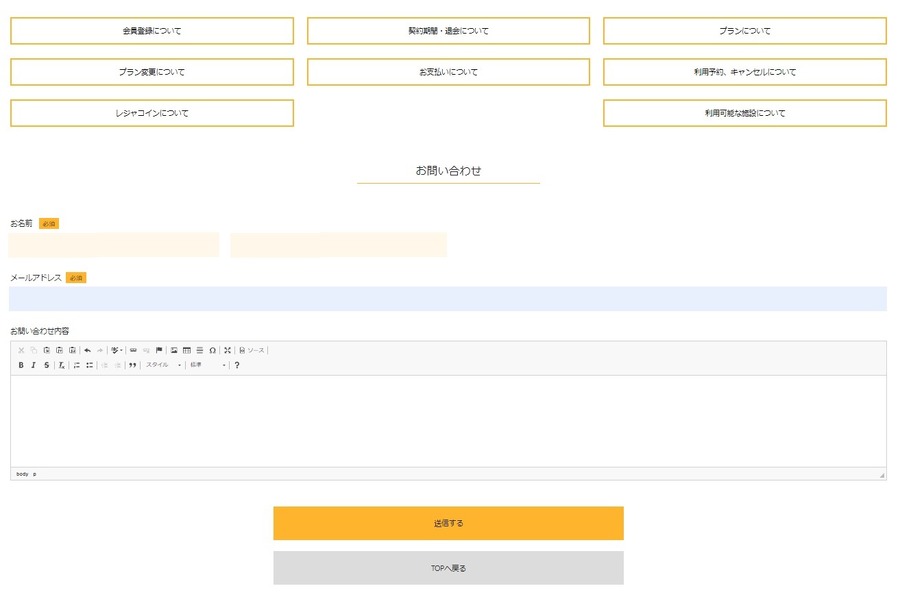Insert a bulleted list

coord(90,365)
